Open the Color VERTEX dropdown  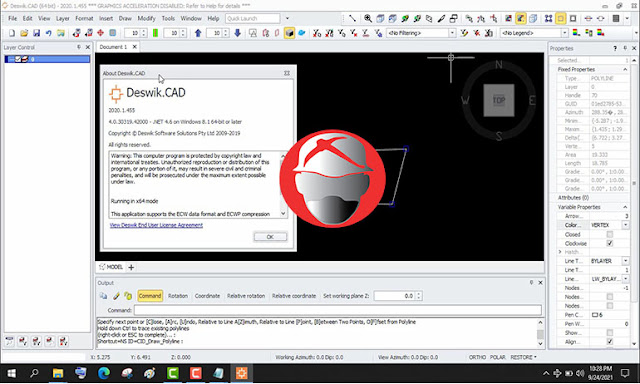[x=625, y=225]
